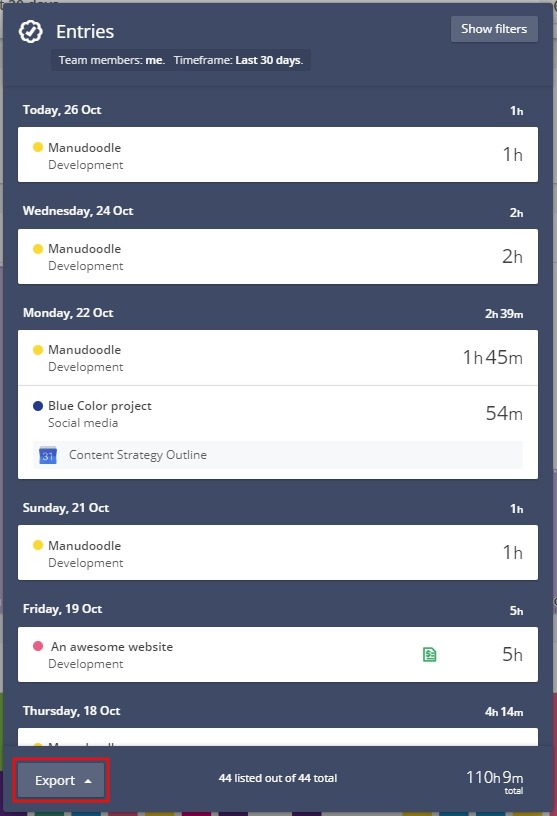Click the pink dot of An awesome website
This screenshot has height=816, width=557.
(x=37, y=646)
